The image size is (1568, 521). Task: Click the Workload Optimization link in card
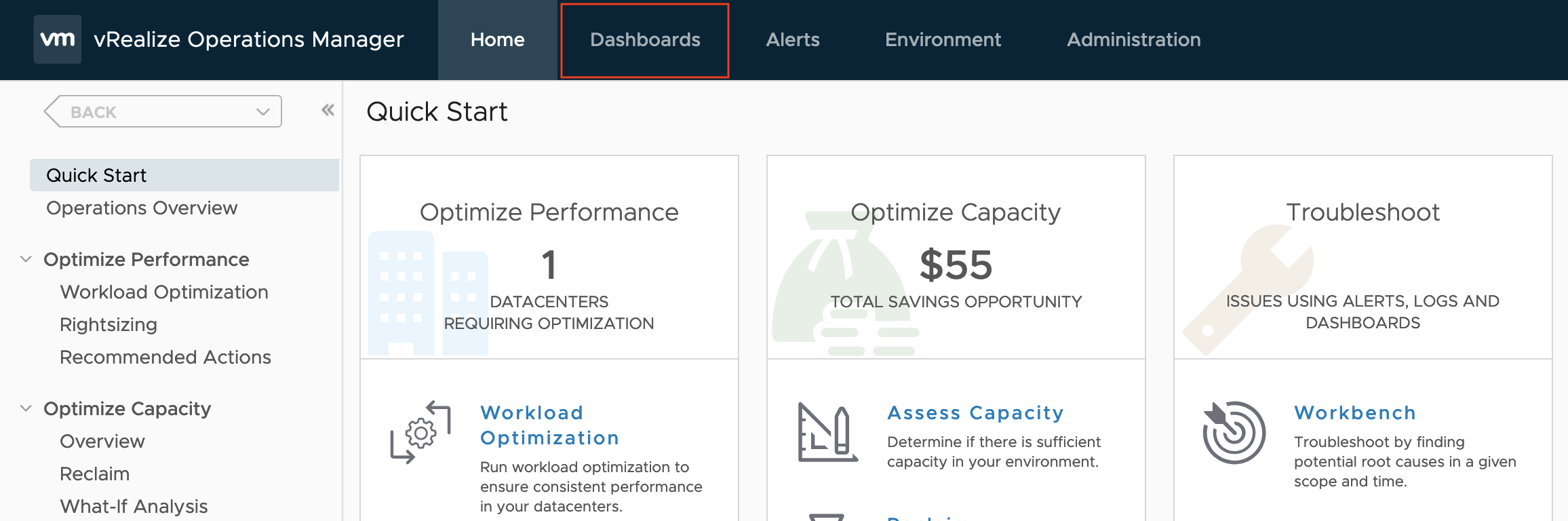[549, 425]
